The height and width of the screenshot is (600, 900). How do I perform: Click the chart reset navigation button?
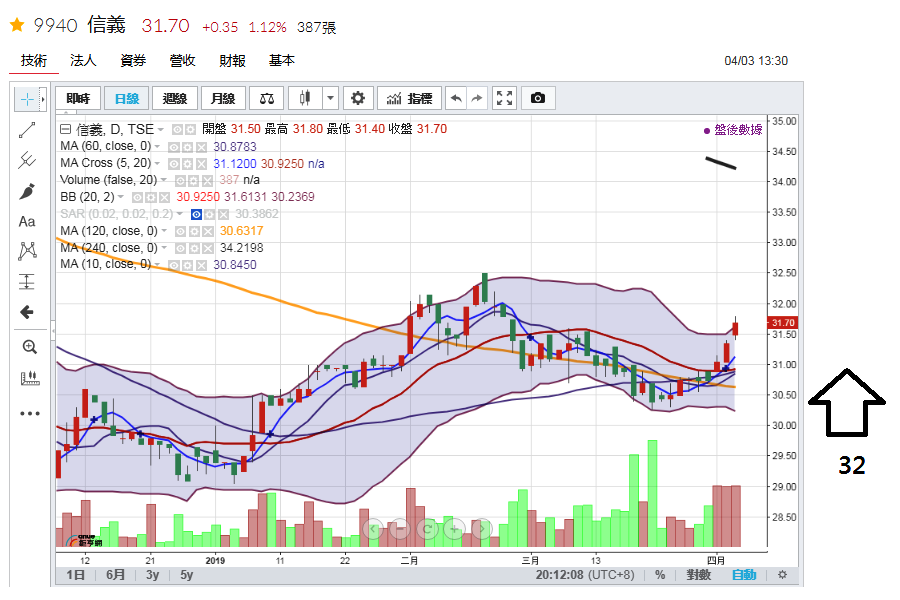[x=427, y=528]
